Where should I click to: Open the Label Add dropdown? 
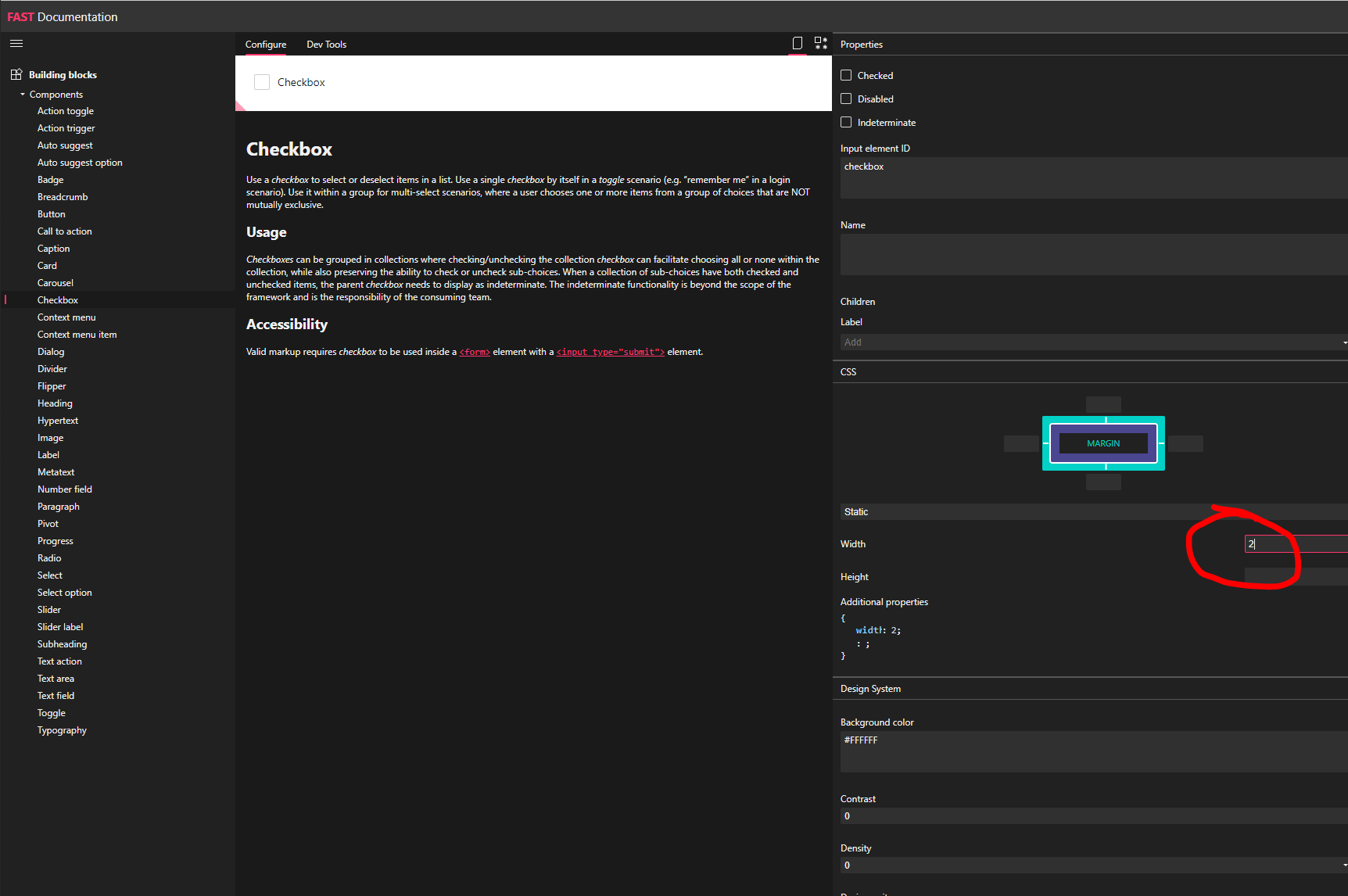tap(1343, 342)
